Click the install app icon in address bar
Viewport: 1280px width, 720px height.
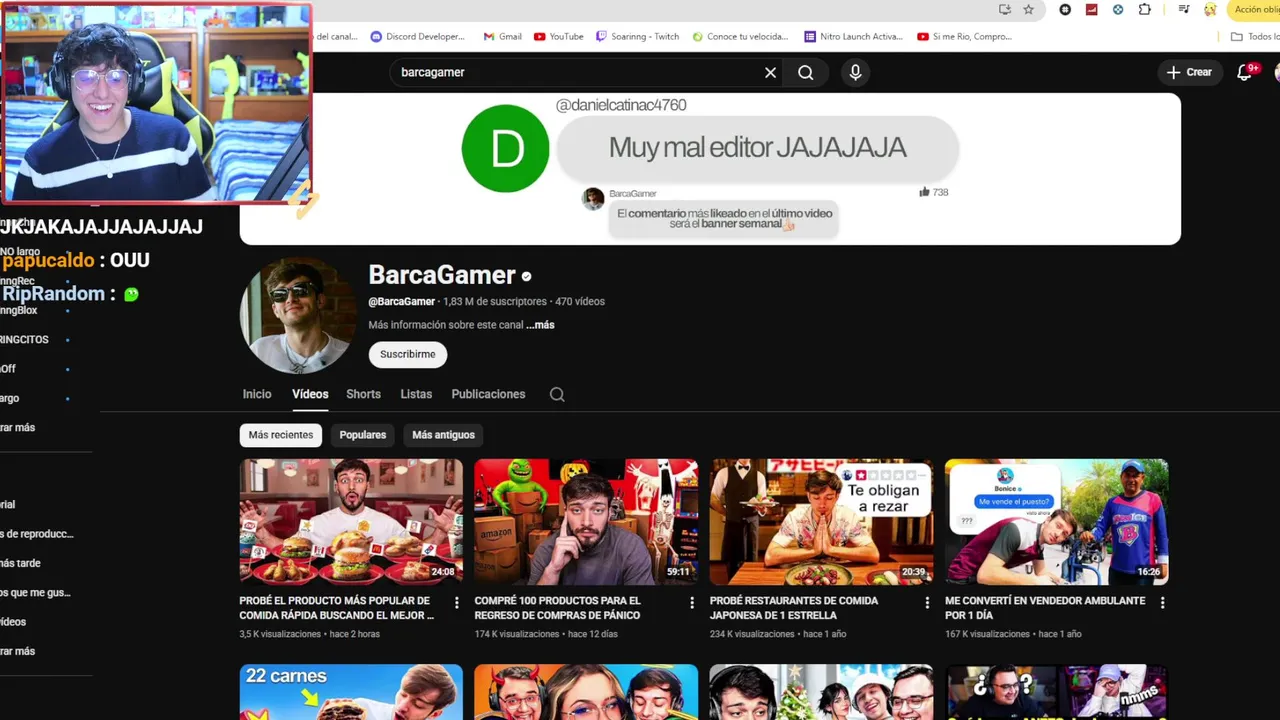tap(1005, 9)
